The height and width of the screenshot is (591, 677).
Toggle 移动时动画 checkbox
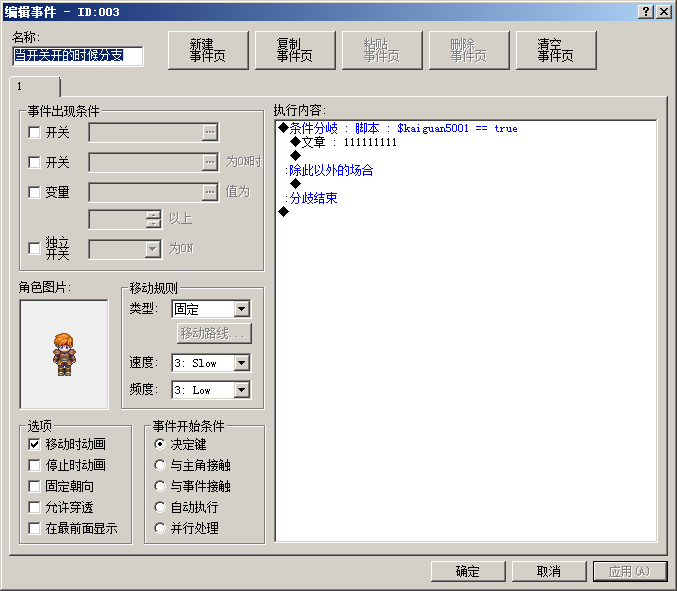point(34,444)
